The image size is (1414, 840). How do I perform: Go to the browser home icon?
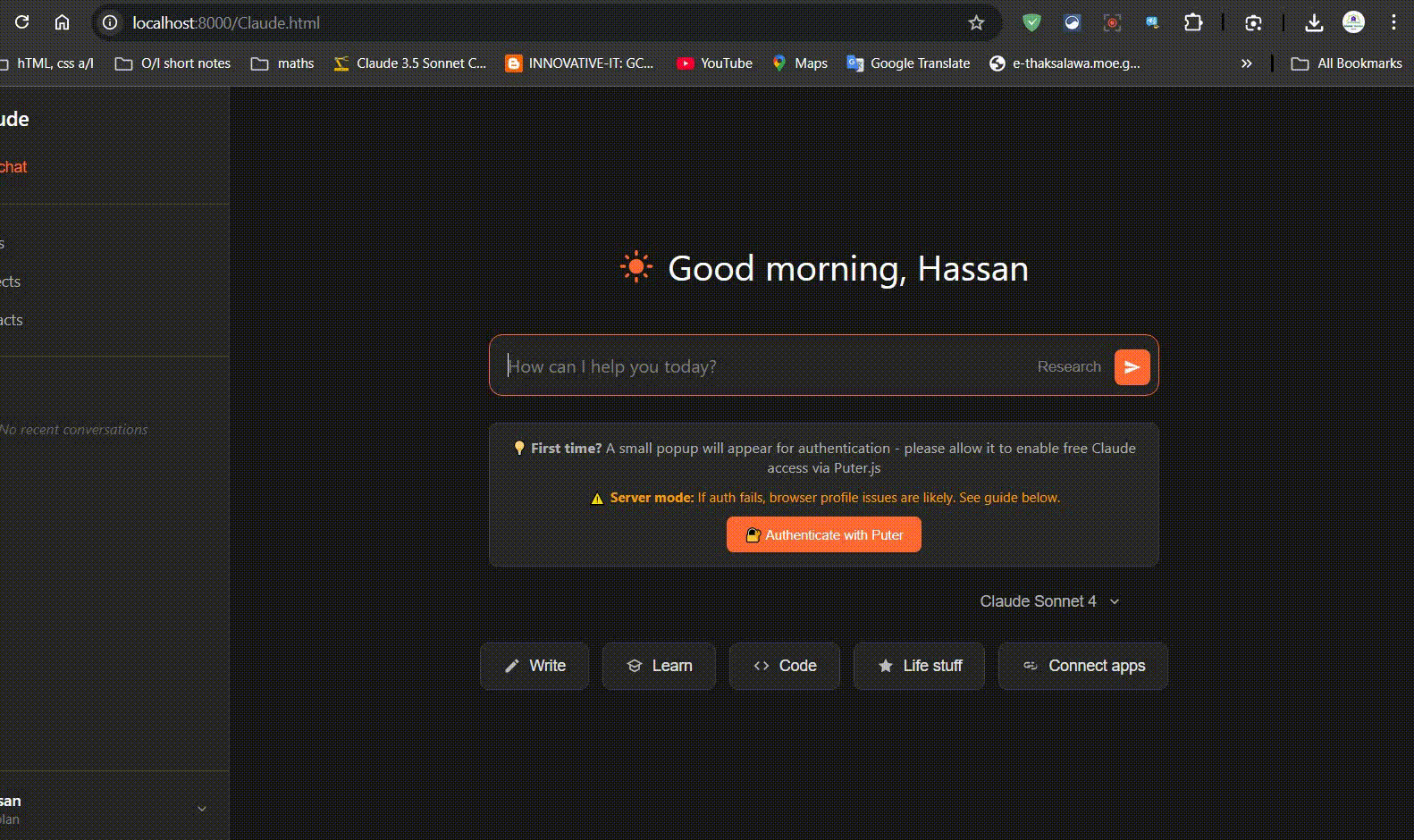[62, 22]
